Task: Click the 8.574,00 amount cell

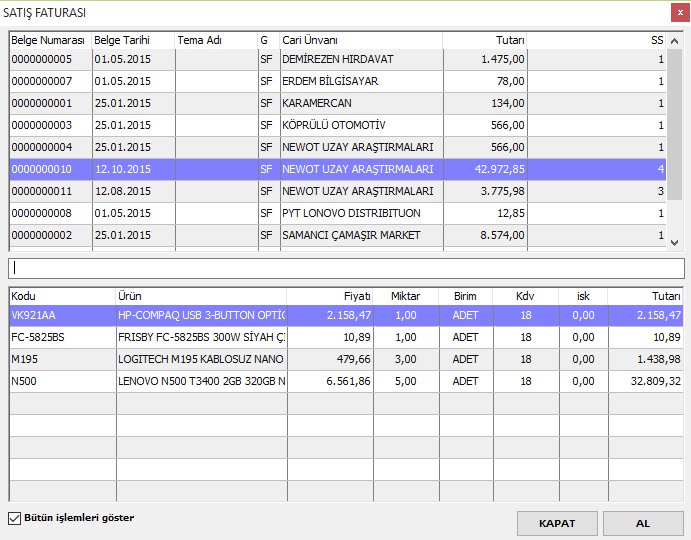Action: point(485,235)
